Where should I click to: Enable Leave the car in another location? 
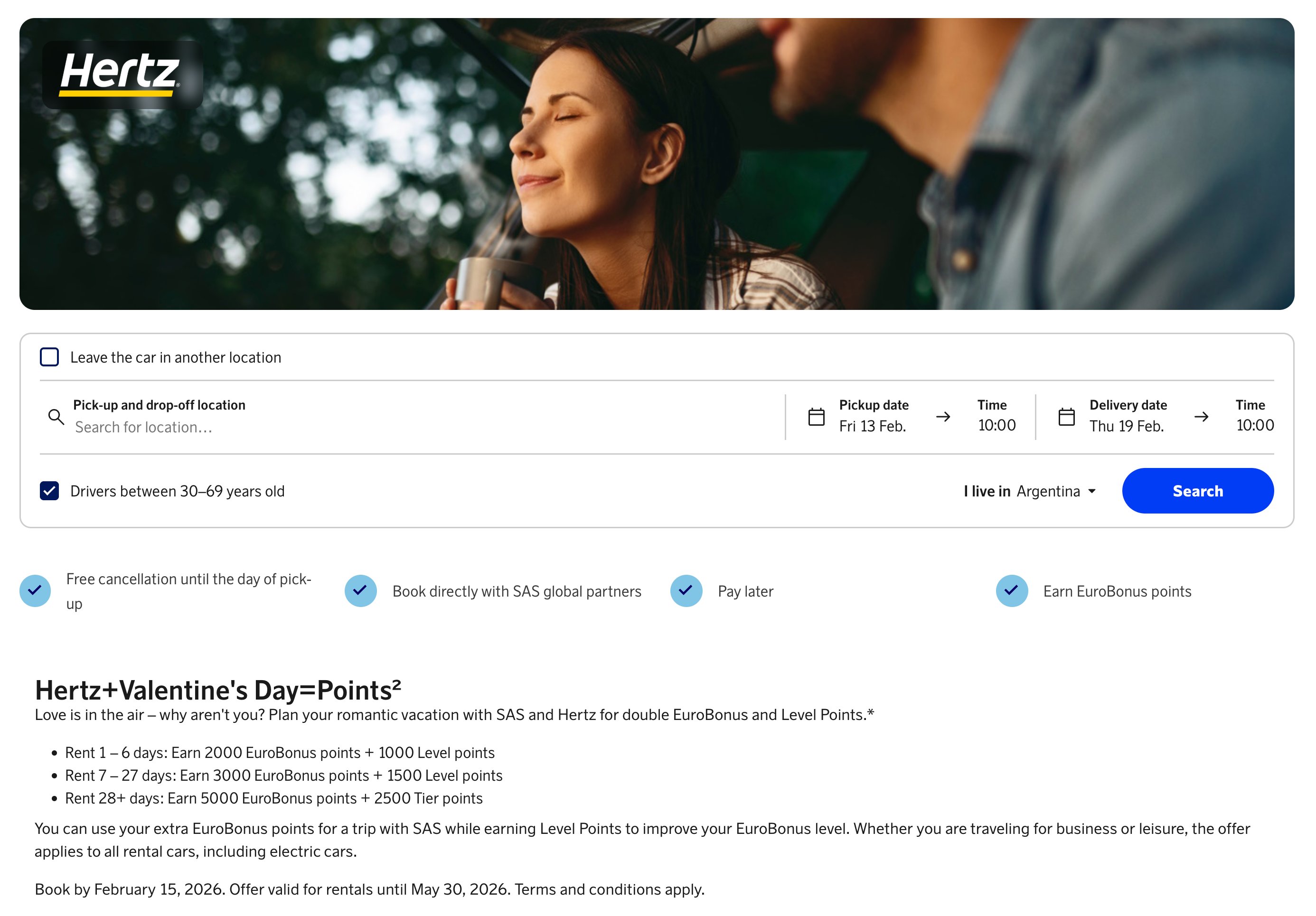[x=49, y=357]
